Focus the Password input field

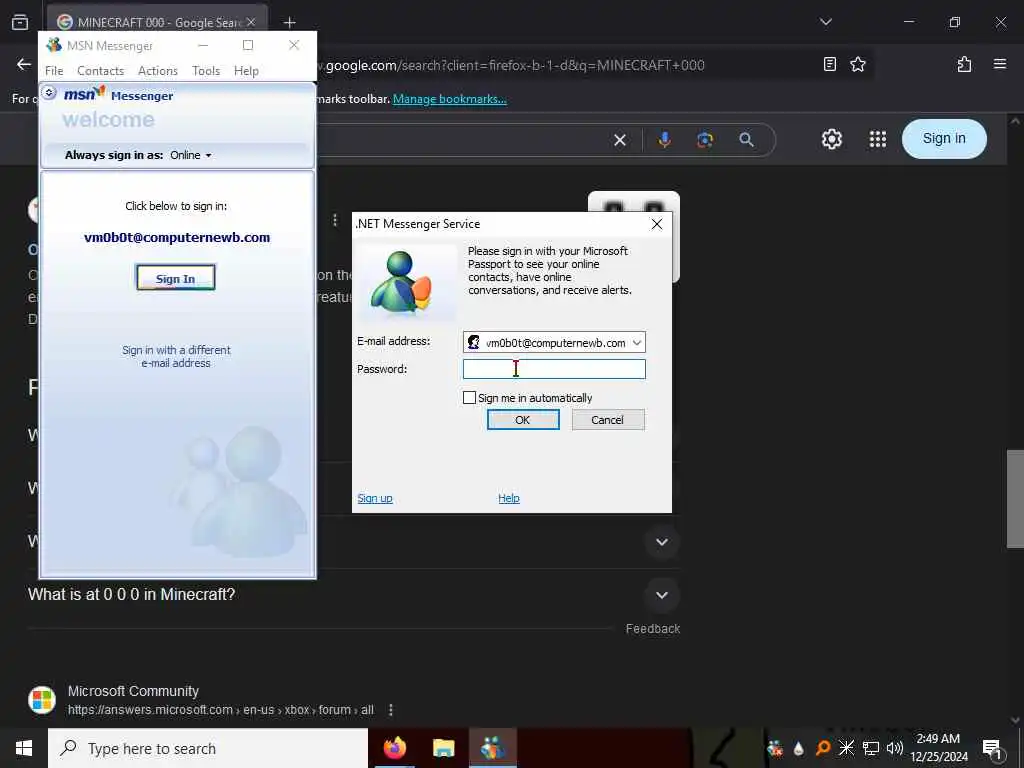[554, 369]
